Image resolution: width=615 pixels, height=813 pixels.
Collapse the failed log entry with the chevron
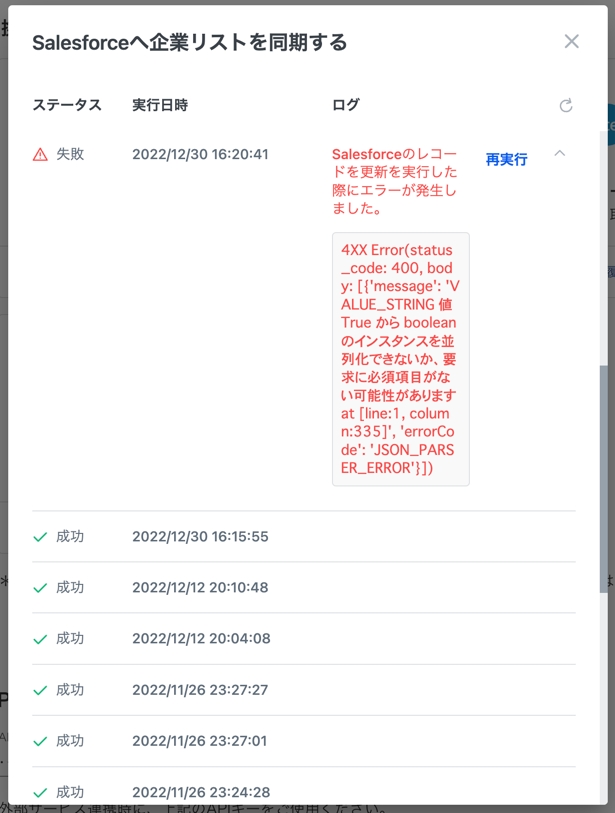pyautogui.click(x=560, y=154)
